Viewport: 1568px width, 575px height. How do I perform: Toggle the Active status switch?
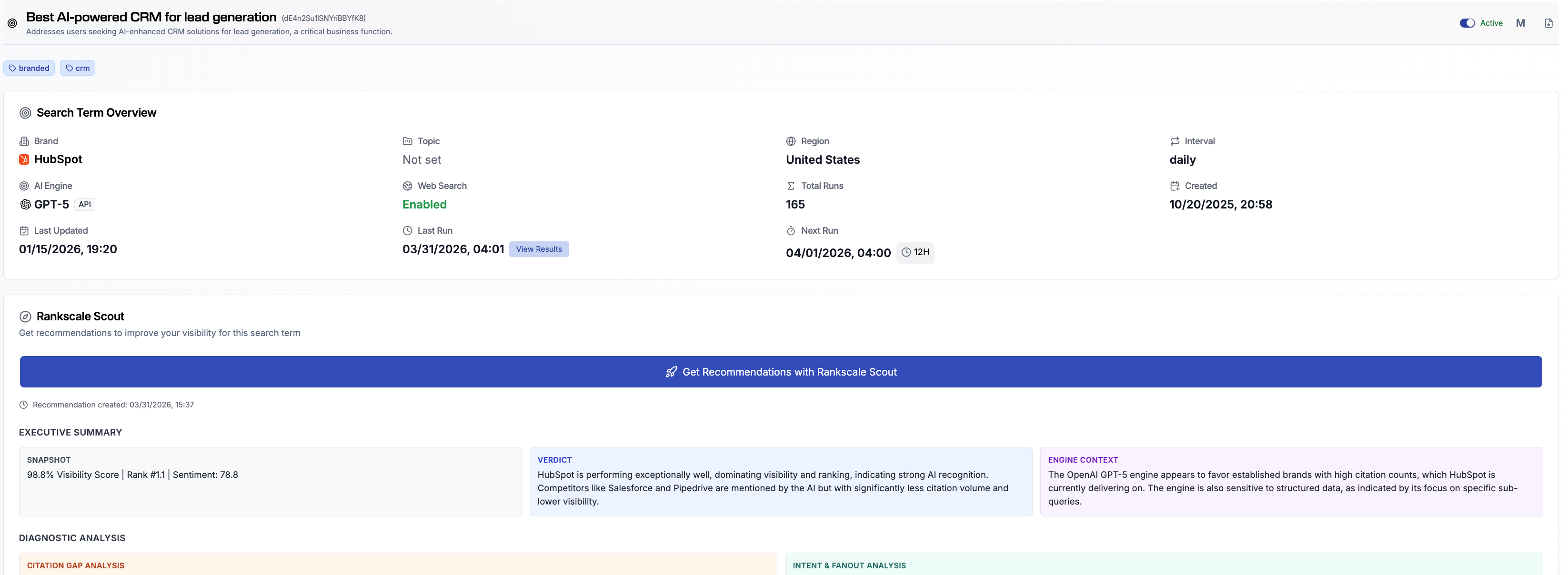(1467, 23)
